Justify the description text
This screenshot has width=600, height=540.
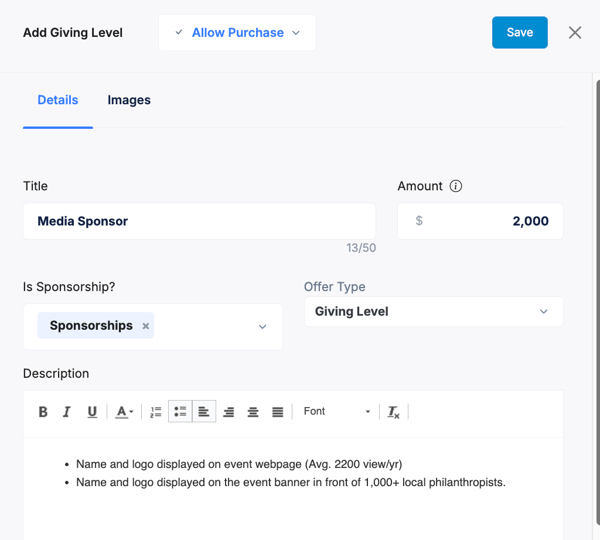point(278,412)
